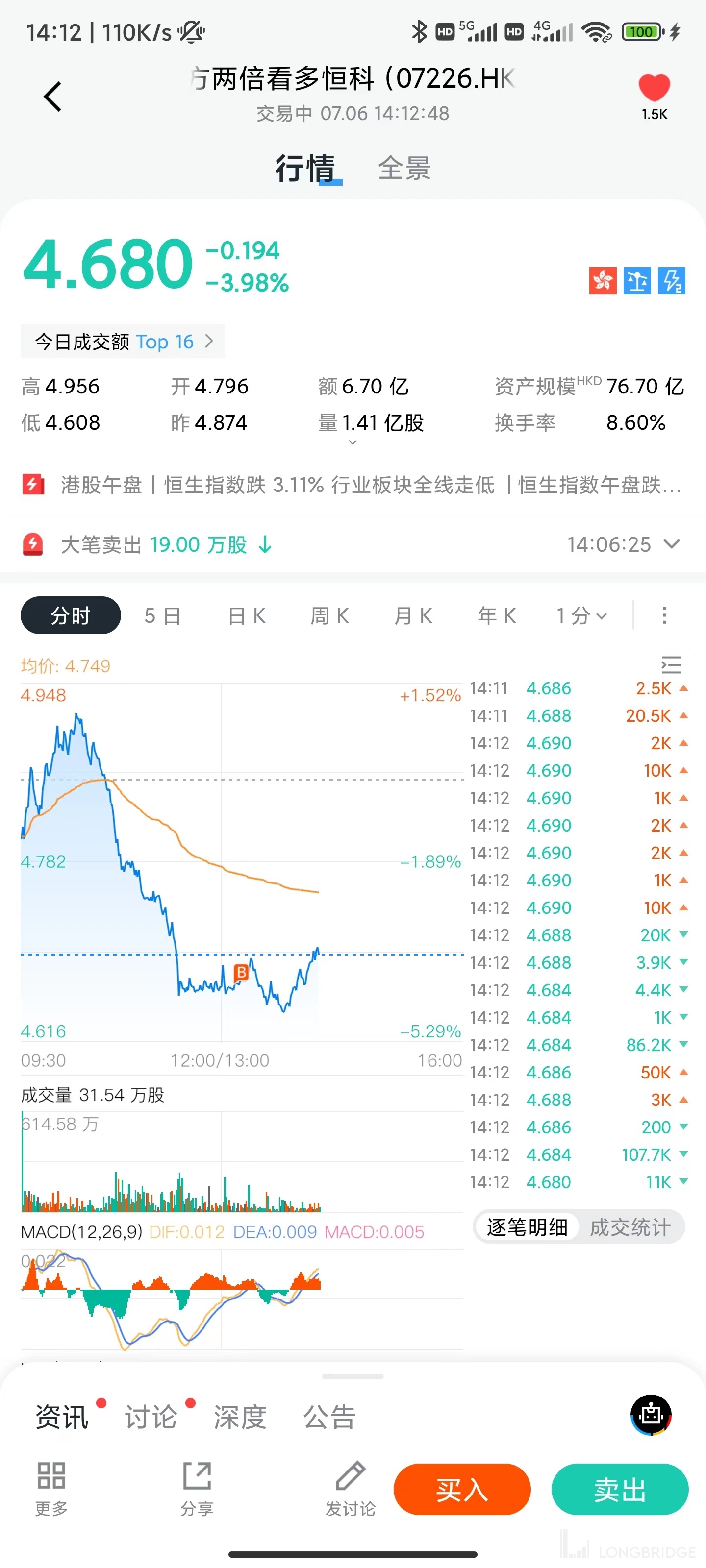Tap the back arrow icon
706x1568 pixels.
pos(53,97)
